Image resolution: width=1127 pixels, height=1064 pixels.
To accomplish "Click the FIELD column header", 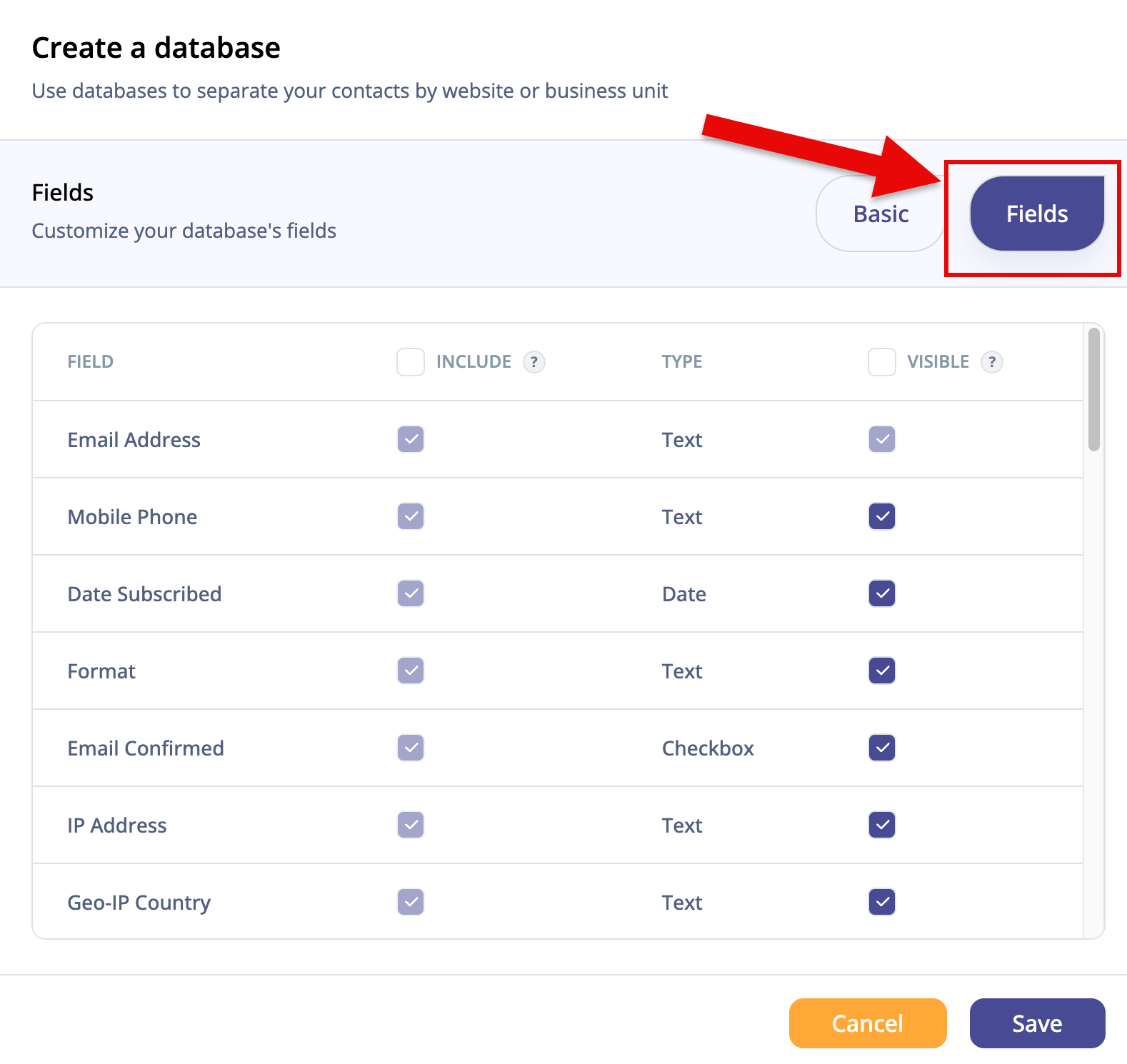I will 91,362.
